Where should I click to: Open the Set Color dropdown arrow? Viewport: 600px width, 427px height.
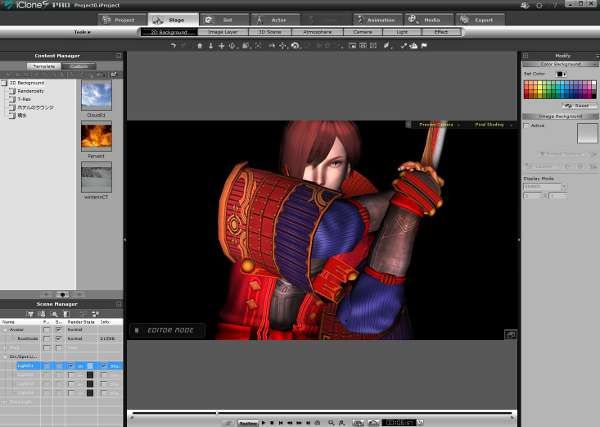pos(565,74)
